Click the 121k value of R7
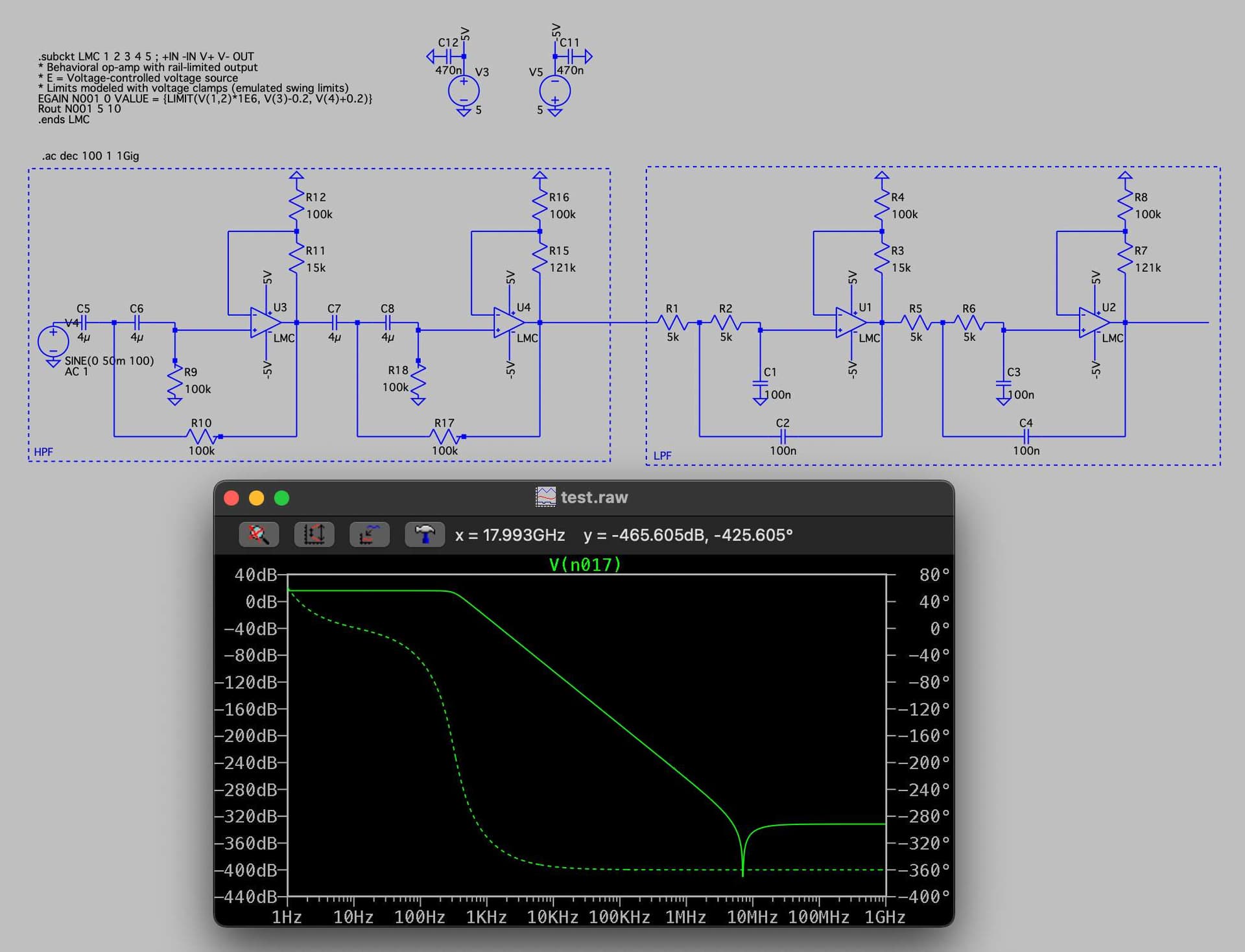 pyautogui.click(x=1148, y=268)
